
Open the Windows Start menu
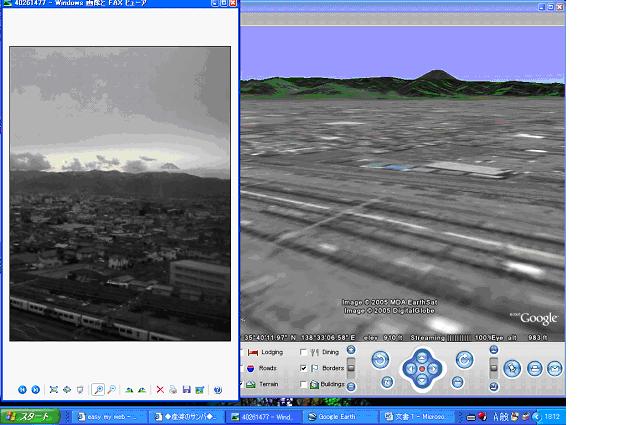pos(29,415)
